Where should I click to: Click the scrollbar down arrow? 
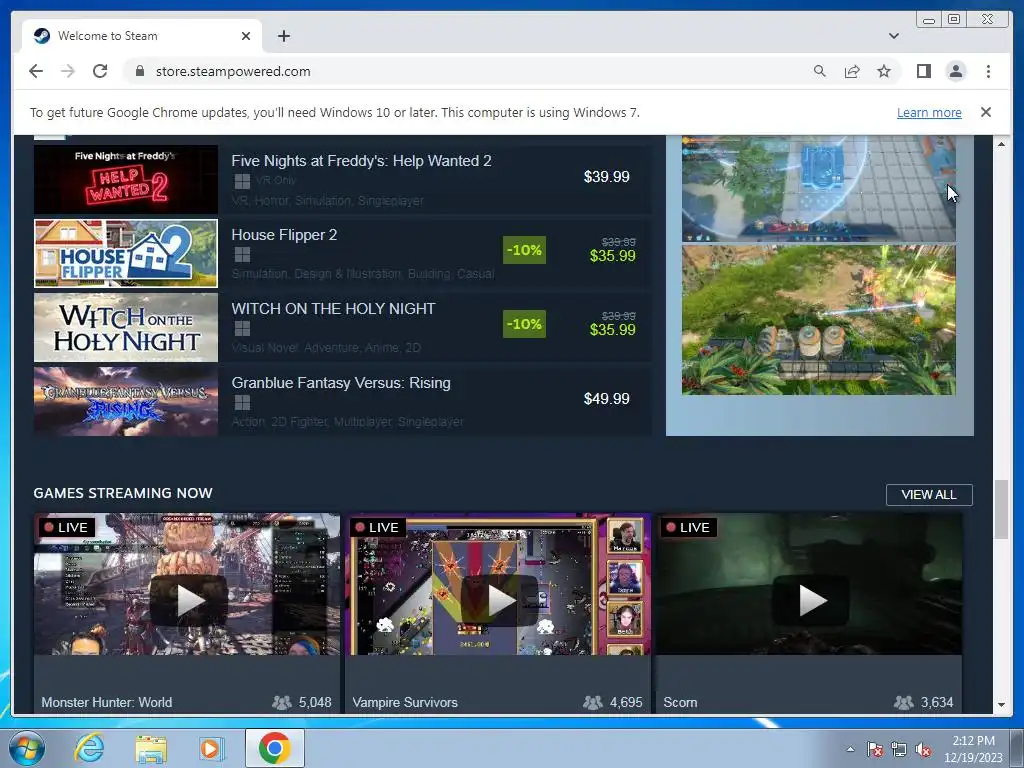(x=1001, y=705)
